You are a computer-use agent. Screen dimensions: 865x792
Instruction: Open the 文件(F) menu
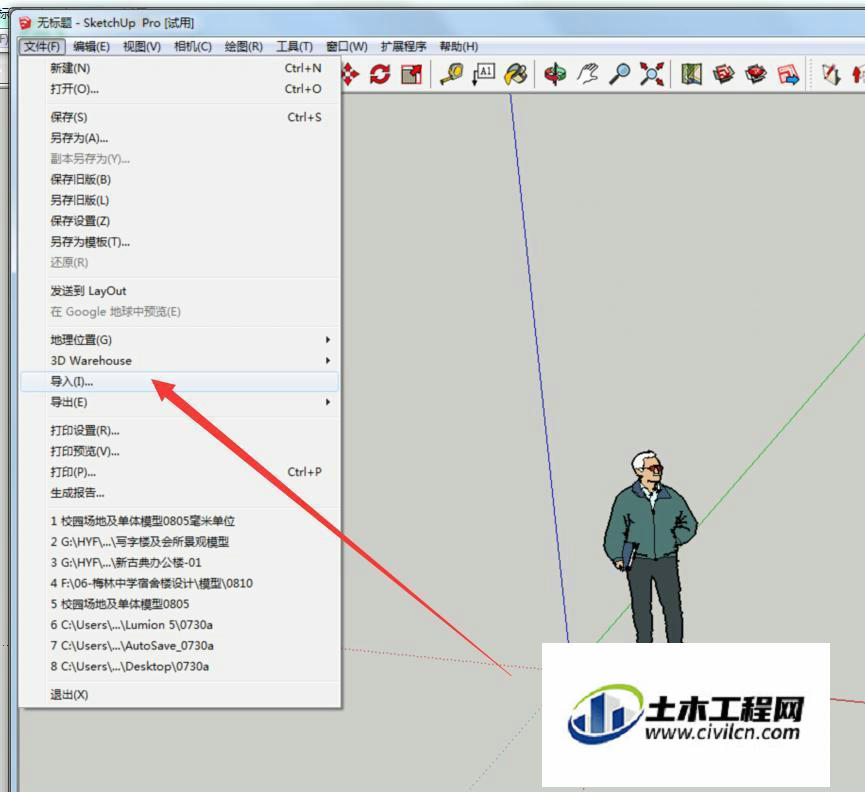[x=42, y=46]
